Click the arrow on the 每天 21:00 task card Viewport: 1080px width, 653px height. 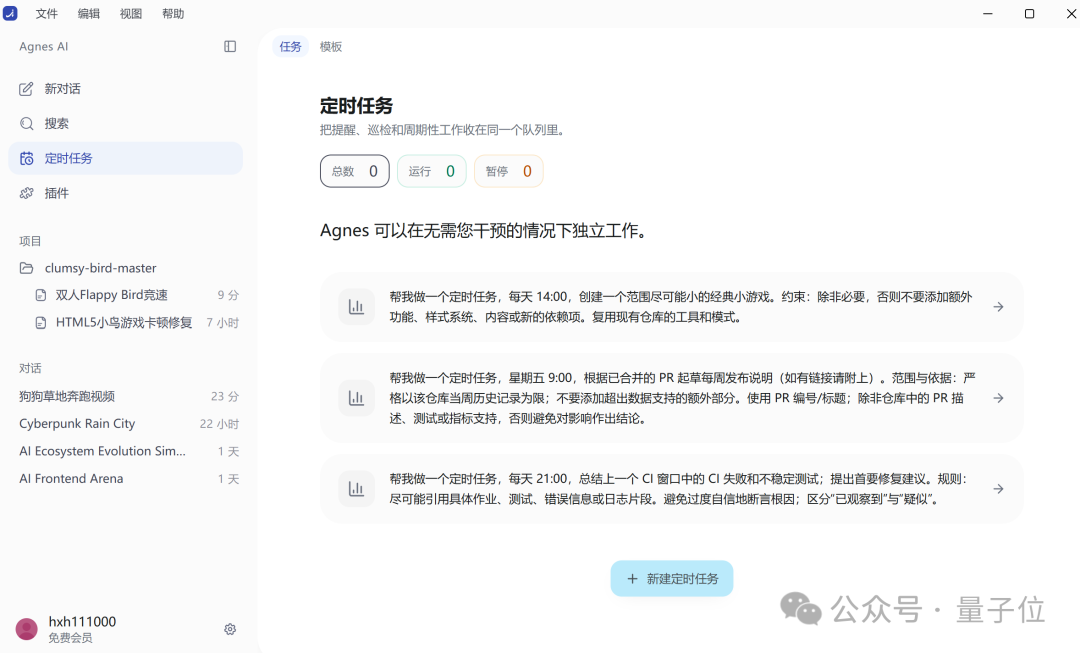point(998,488)
